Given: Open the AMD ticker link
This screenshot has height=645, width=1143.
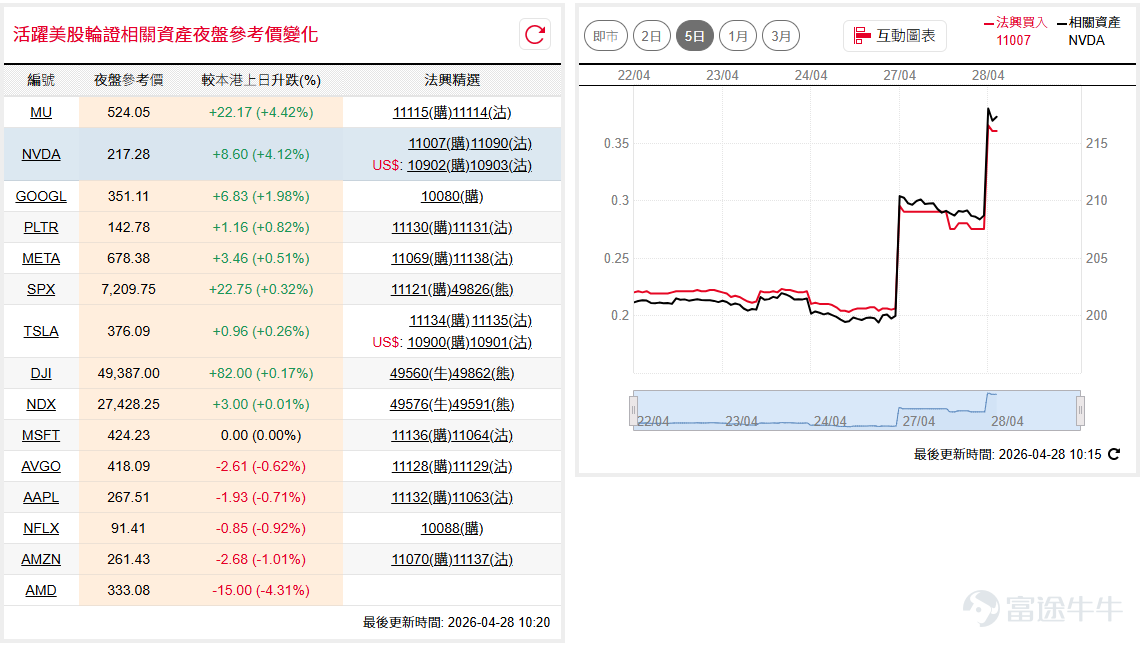Looking at the screenshot, I should coord(41,590).
